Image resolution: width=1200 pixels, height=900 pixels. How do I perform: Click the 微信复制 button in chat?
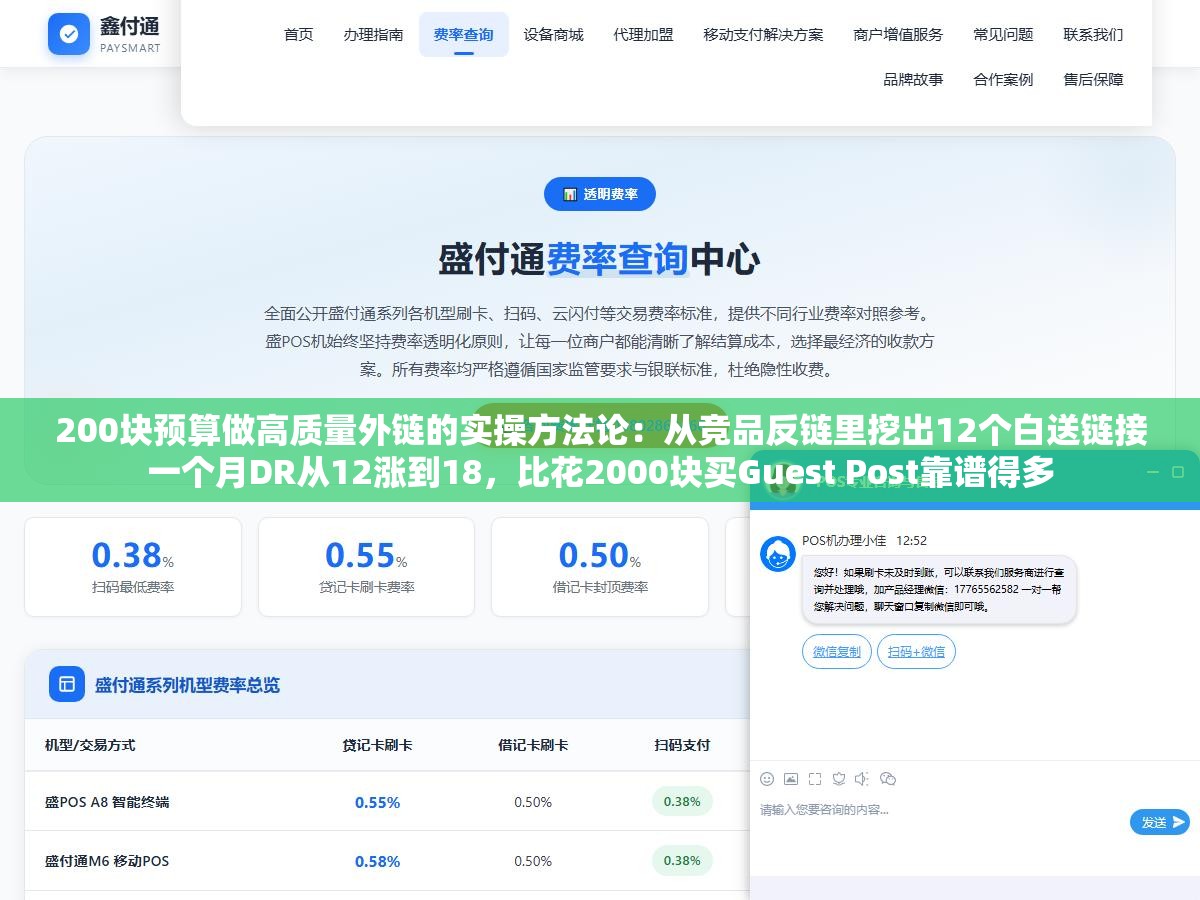click(x=837, y=651)
